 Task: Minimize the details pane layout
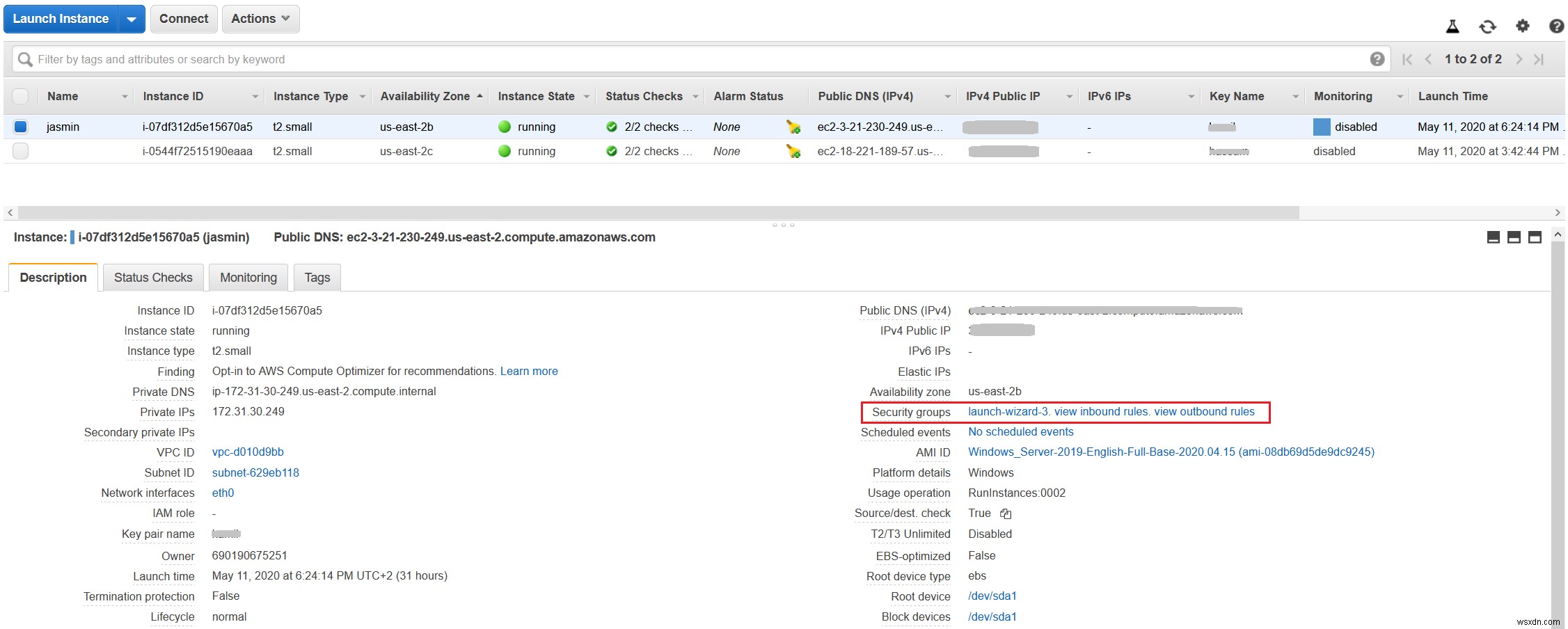pyautogui.click(x=1493, y=237)
